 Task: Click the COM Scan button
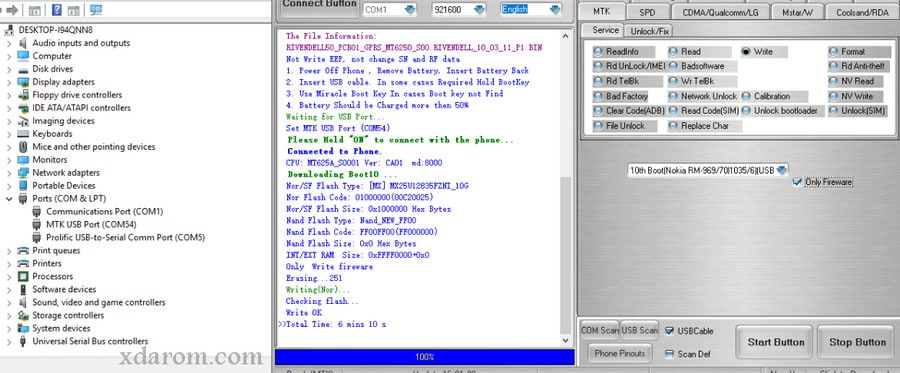[x=599, y=331]
